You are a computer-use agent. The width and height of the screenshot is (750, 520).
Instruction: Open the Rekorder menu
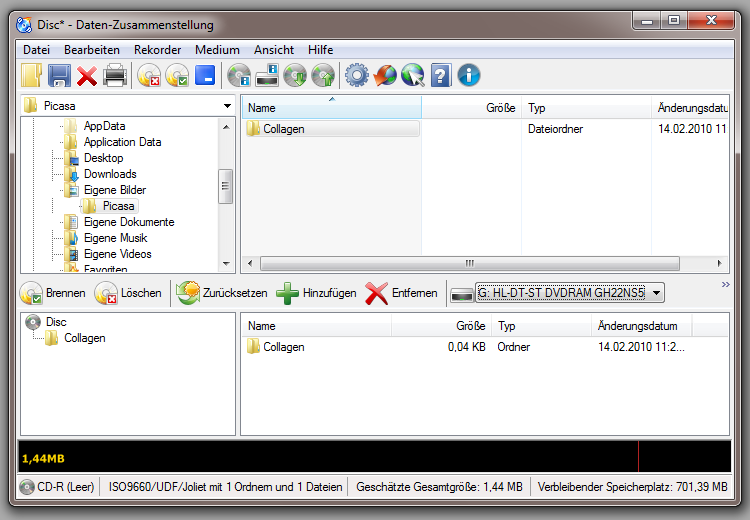click(157, 49)
